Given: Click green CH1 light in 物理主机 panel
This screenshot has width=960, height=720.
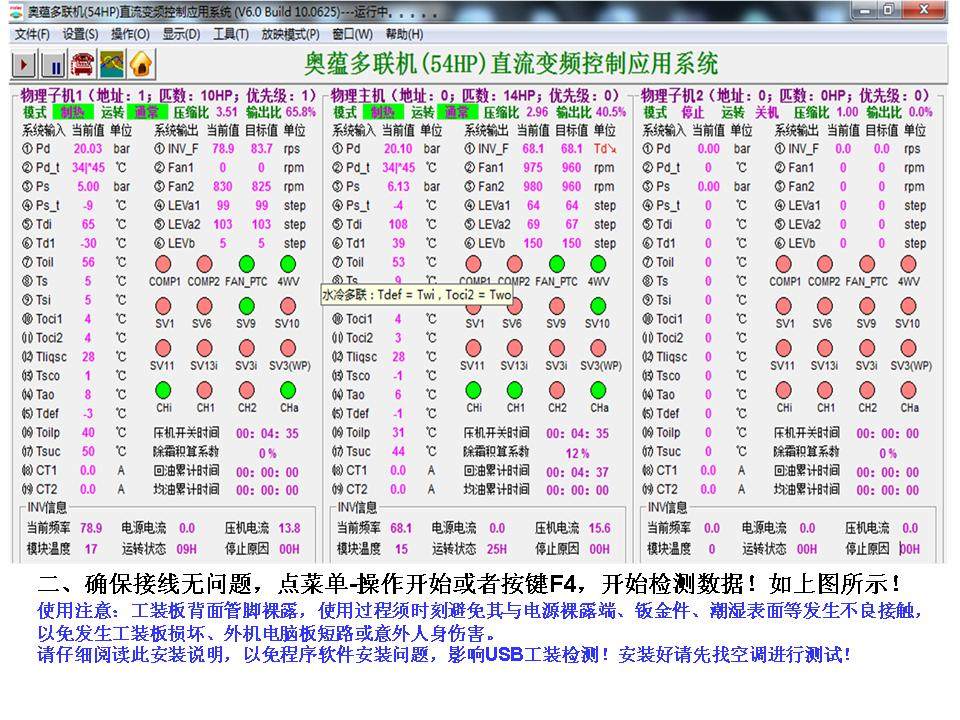Looking at the screenshot, I should 515,390.
